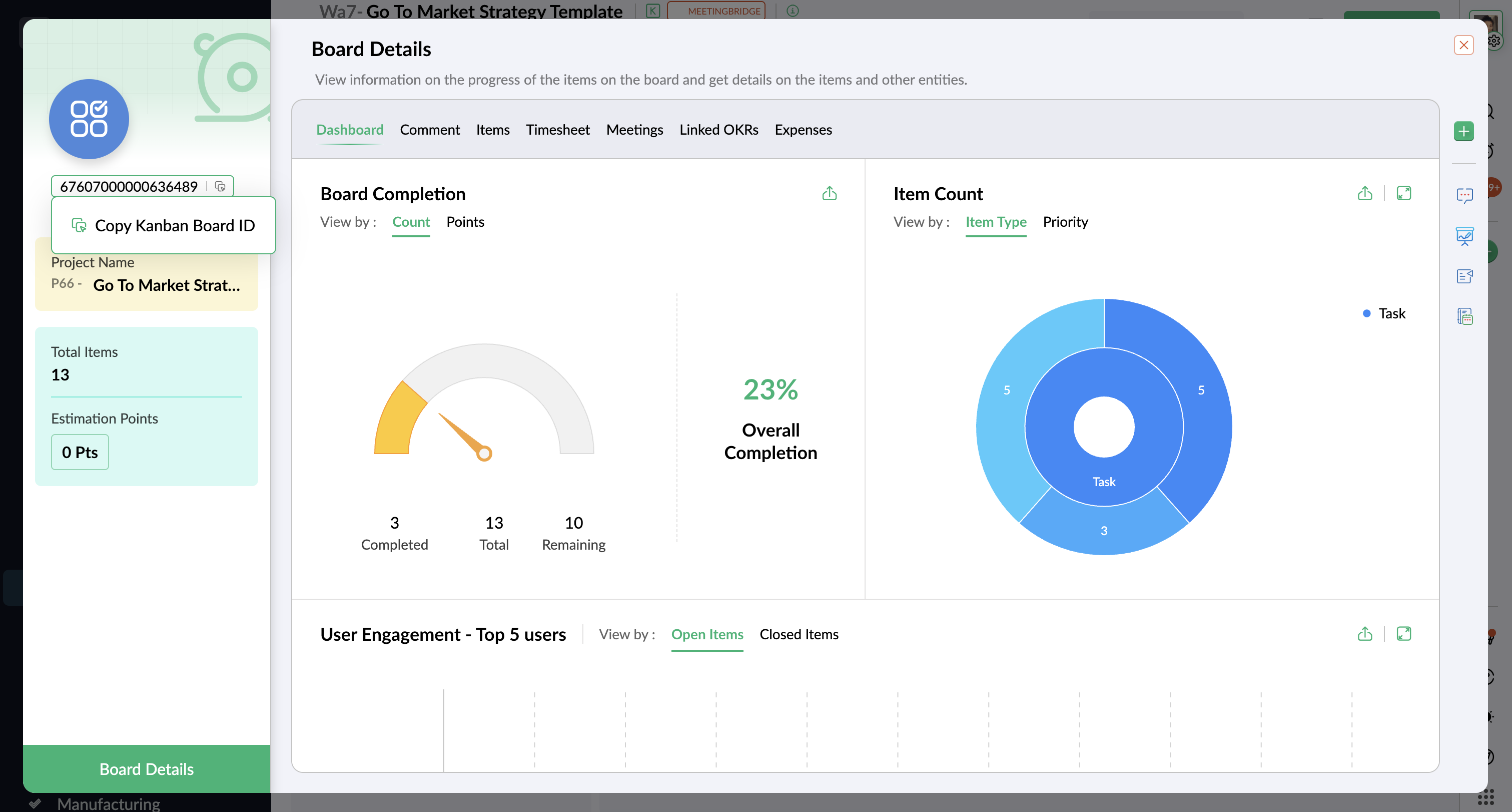View Item Count by Priority
The image size is (1512, 812).
[x=1065, y=222]
